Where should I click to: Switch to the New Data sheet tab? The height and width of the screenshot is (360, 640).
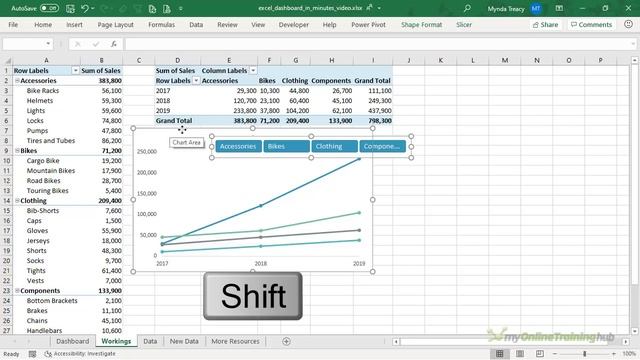(x=184, y=341)
